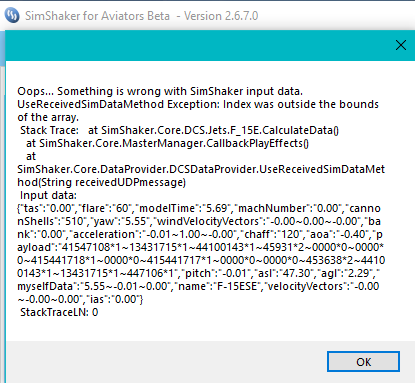This screenshot has height=383, width=415.
Task: Select the 'hod(String receivedUDPmessage)' text
Action: click(101, 182)
